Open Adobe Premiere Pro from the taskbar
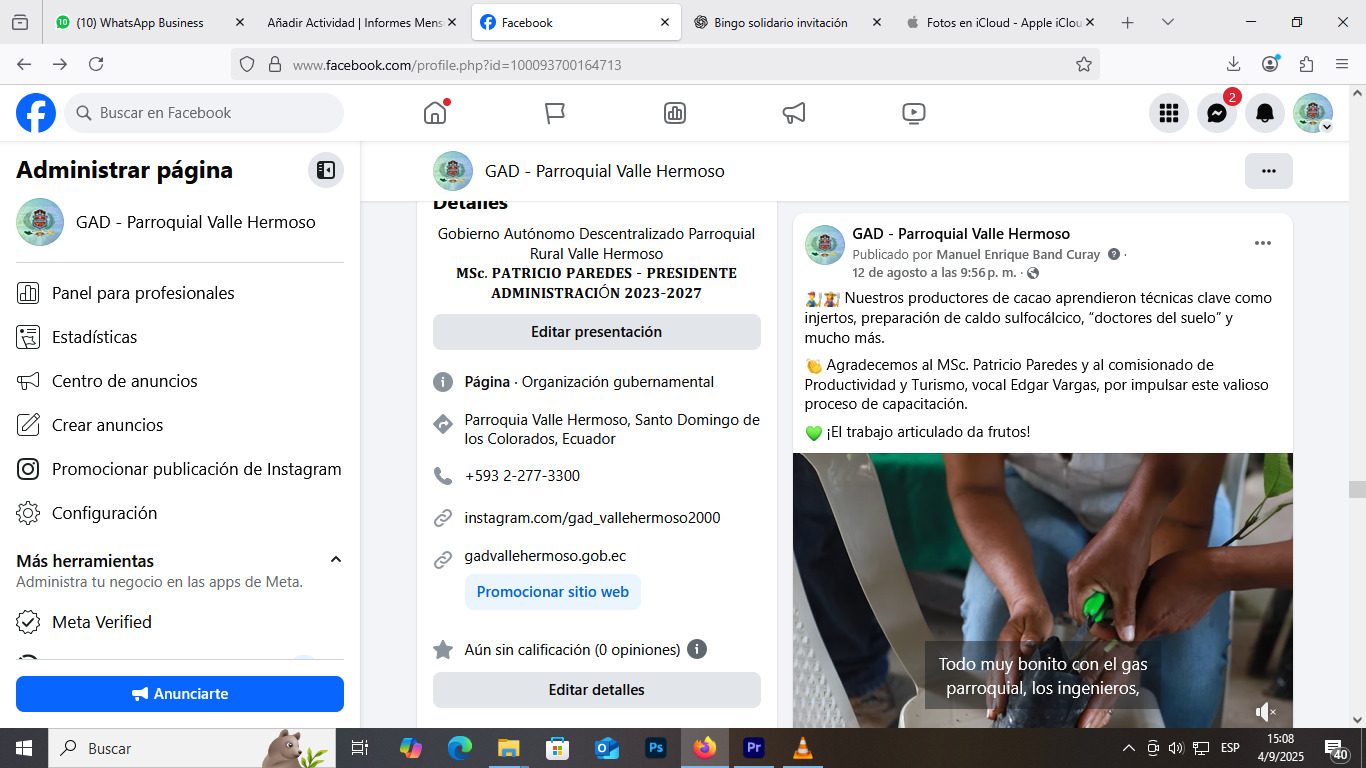 pos(753,747)
